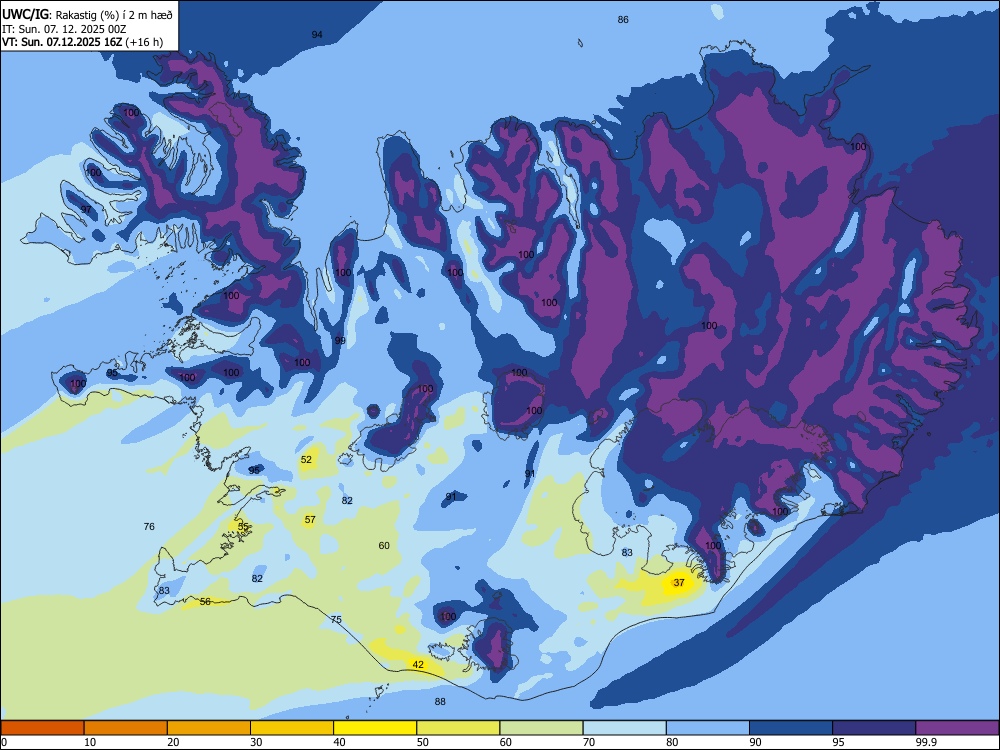The width and height of the screenshot is (1000, 750).
Task: Click the title text 'Rakastig (%) í 2 m hæð'
Action: 115,15
